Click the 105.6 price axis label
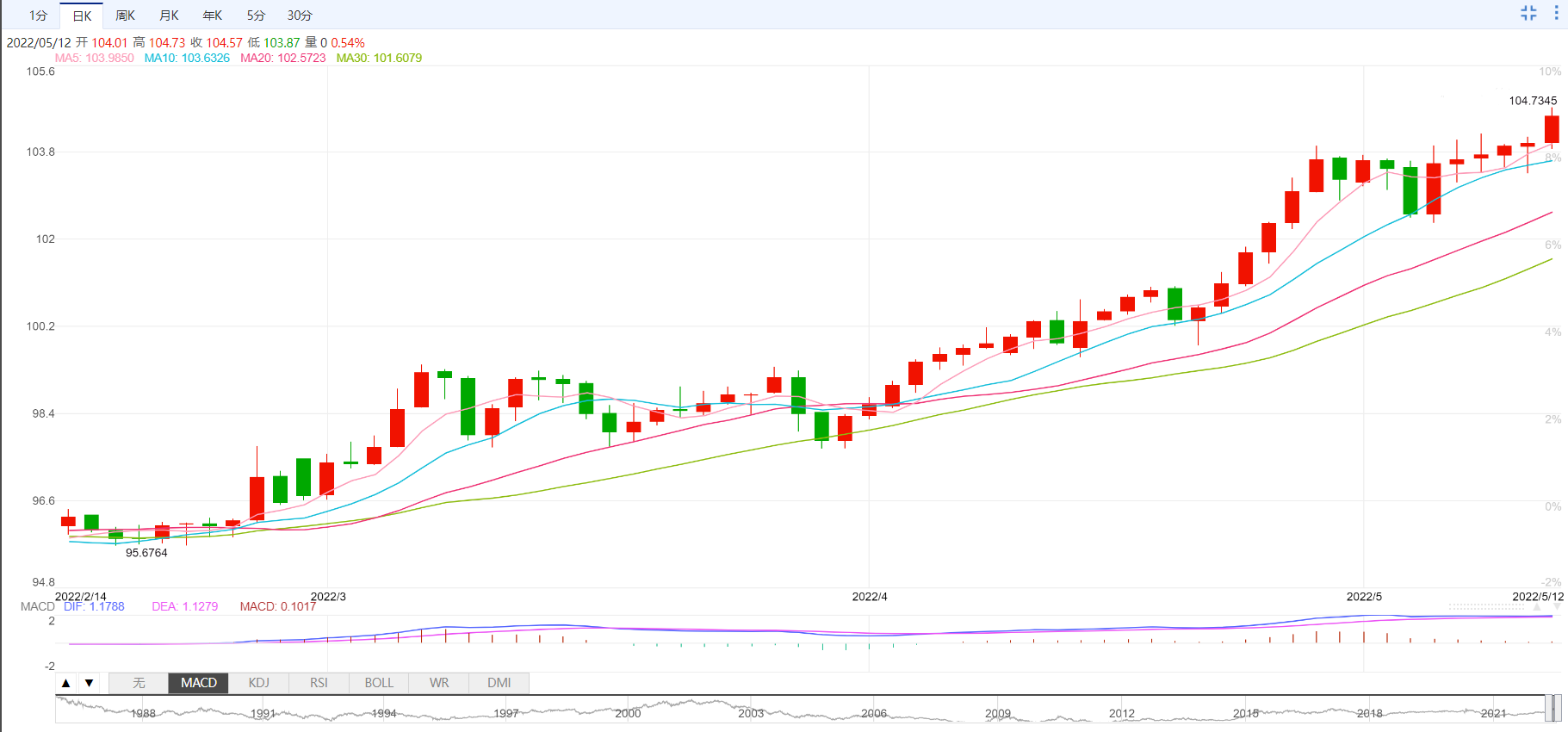The height and width of the screenshot is (732, 1568). pyautogui.click(x=40, y=71)
